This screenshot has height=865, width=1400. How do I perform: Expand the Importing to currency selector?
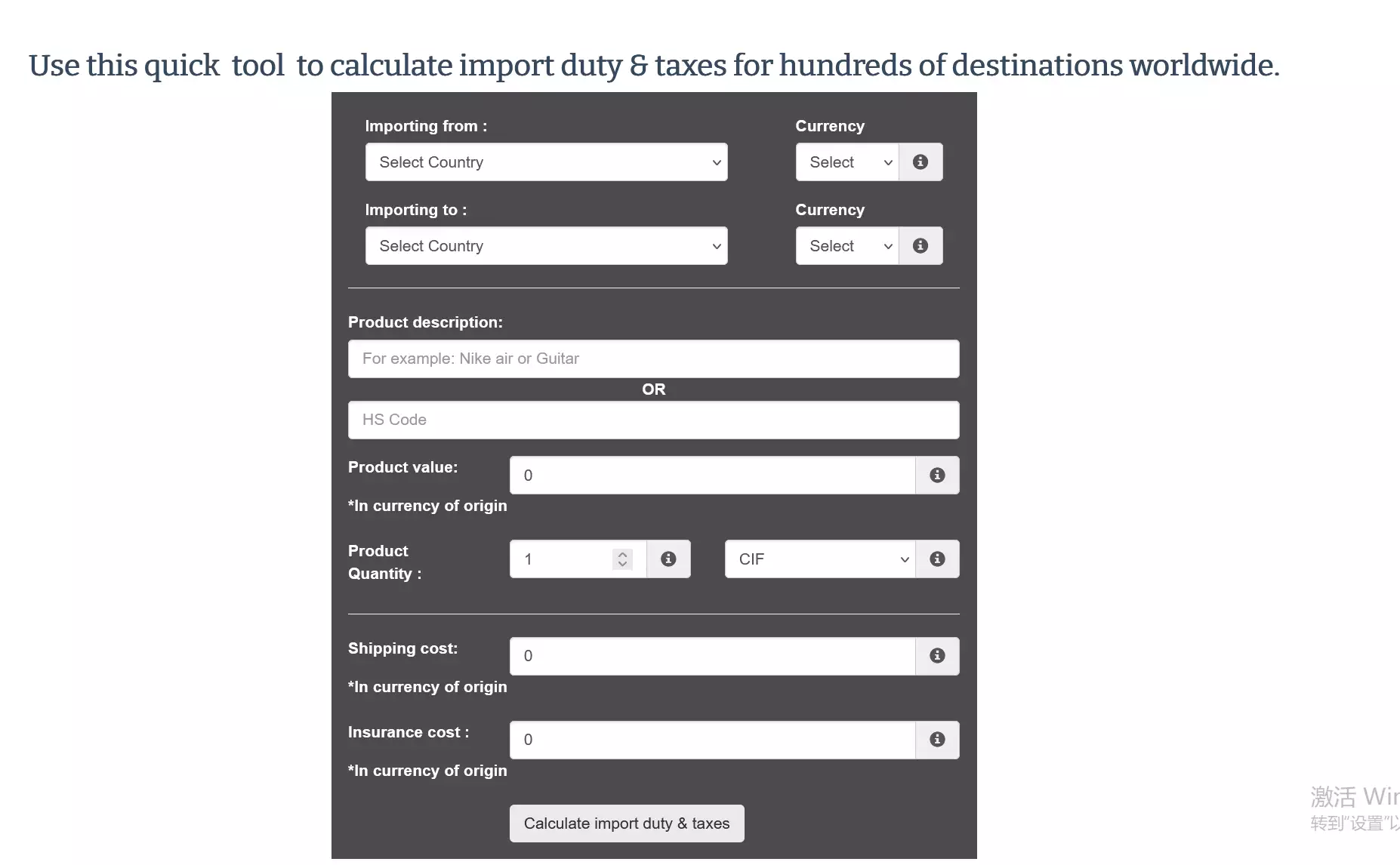tap(847, 246)
